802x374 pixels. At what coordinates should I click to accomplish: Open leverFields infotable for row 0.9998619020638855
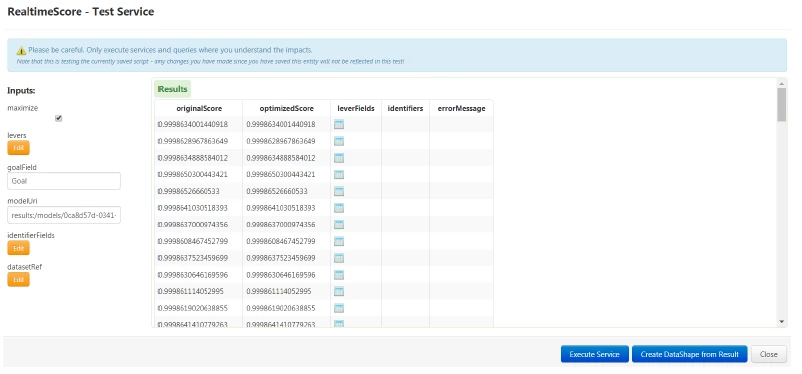[x=339, y=308]
